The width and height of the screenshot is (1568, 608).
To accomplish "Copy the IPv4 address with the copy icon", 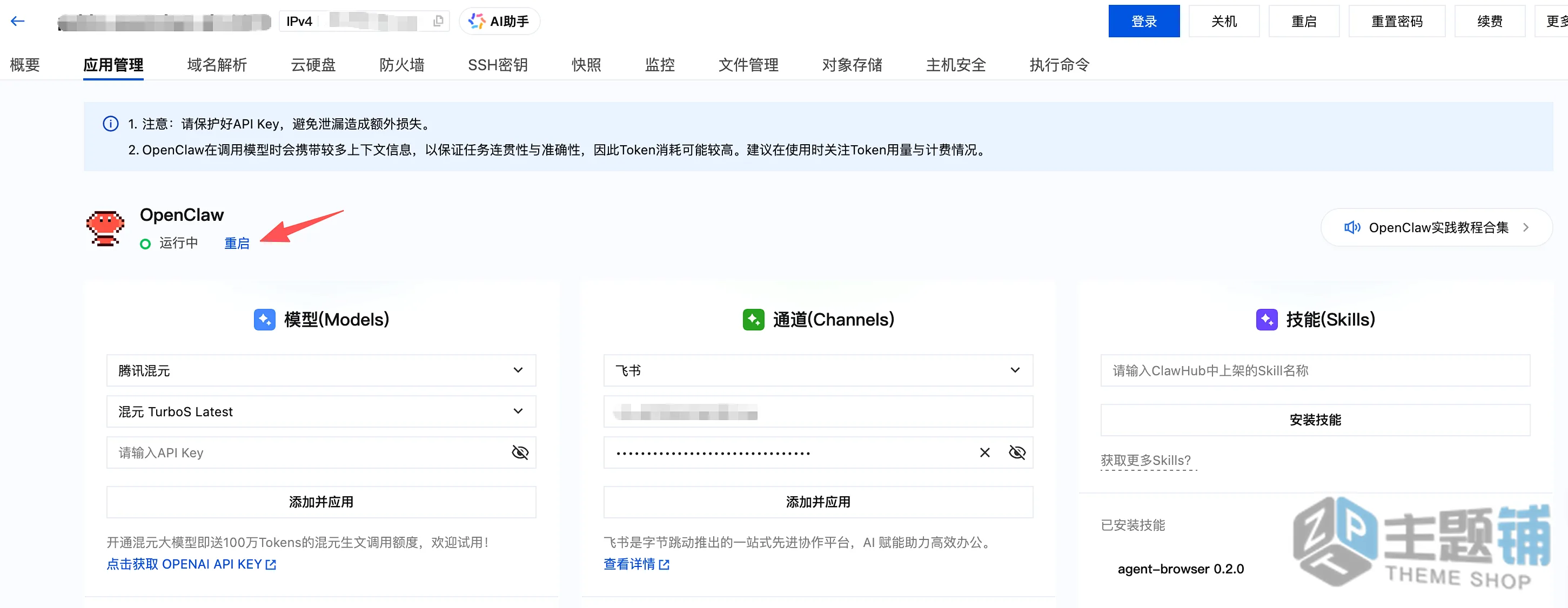I will point(438,21).
